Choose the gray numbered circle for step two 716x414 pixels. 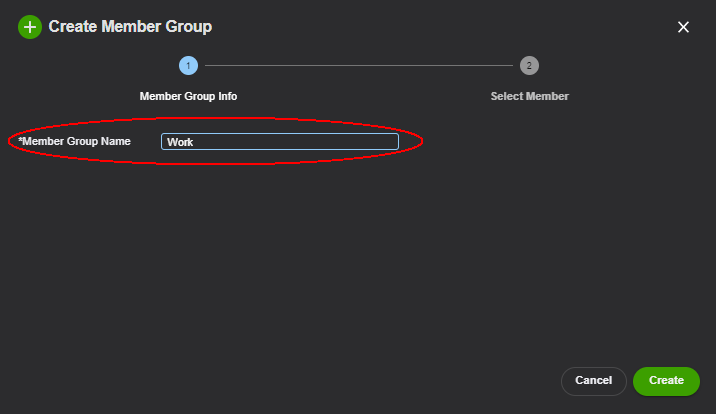point(529,66)
